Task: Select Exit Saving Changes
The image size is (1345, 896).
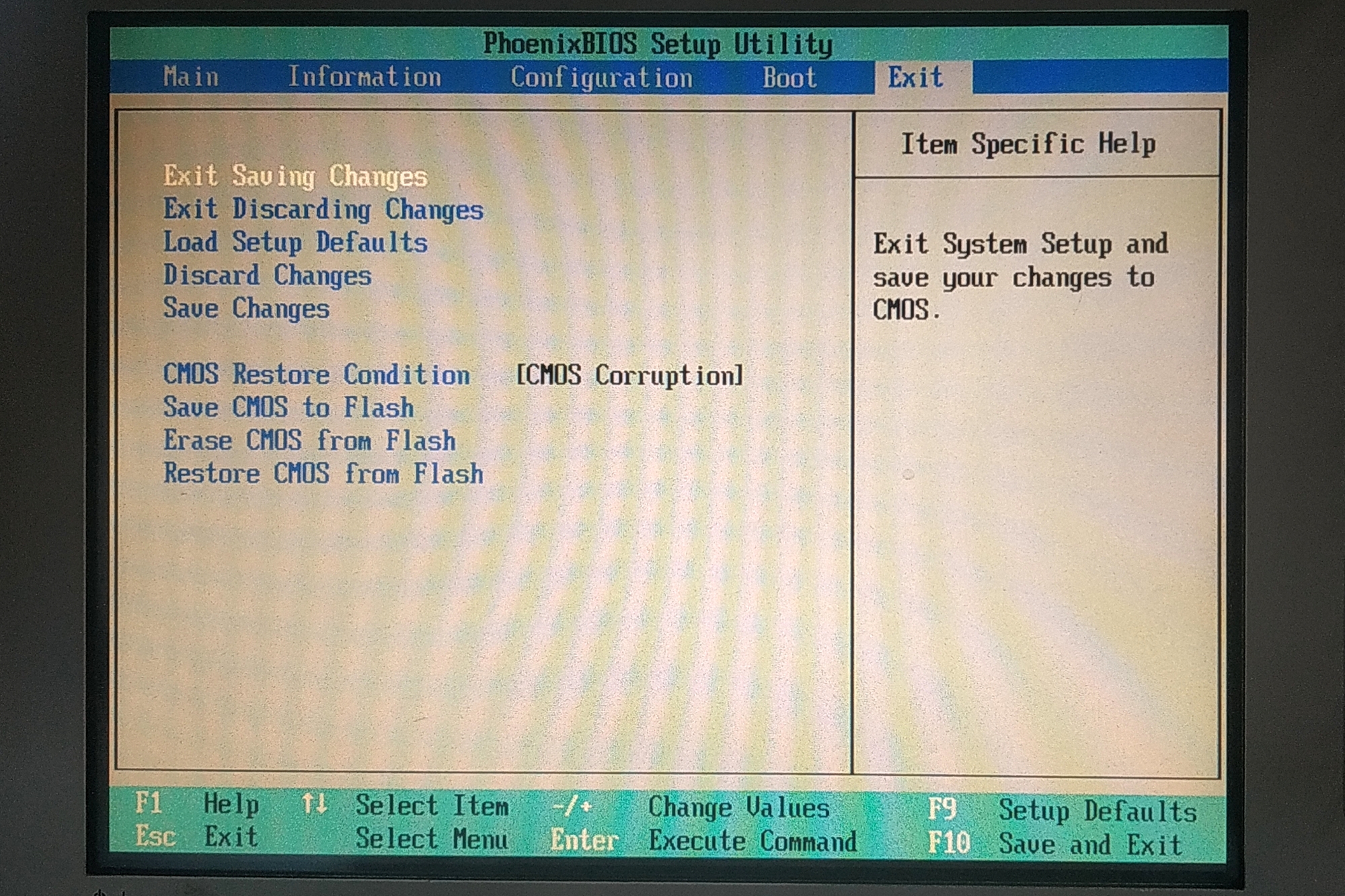Action: [x=295, y=176]
